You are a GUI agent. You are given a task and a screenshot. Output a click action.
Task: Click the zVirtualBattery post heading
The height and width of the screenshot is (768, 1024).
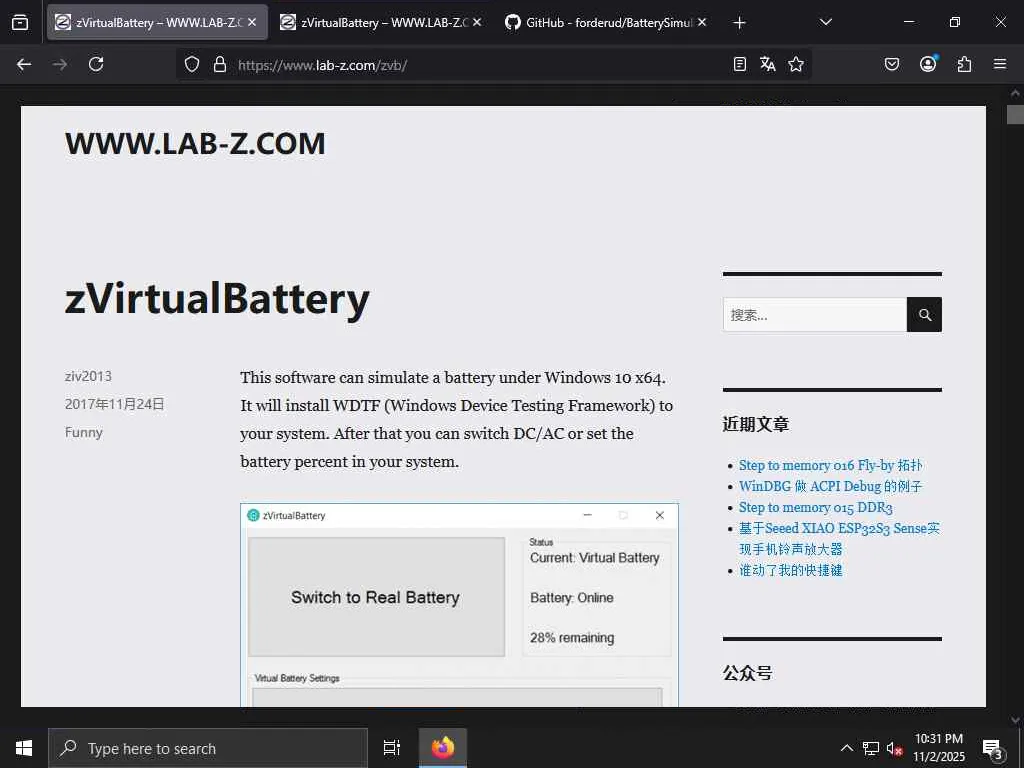coord(217,299)
